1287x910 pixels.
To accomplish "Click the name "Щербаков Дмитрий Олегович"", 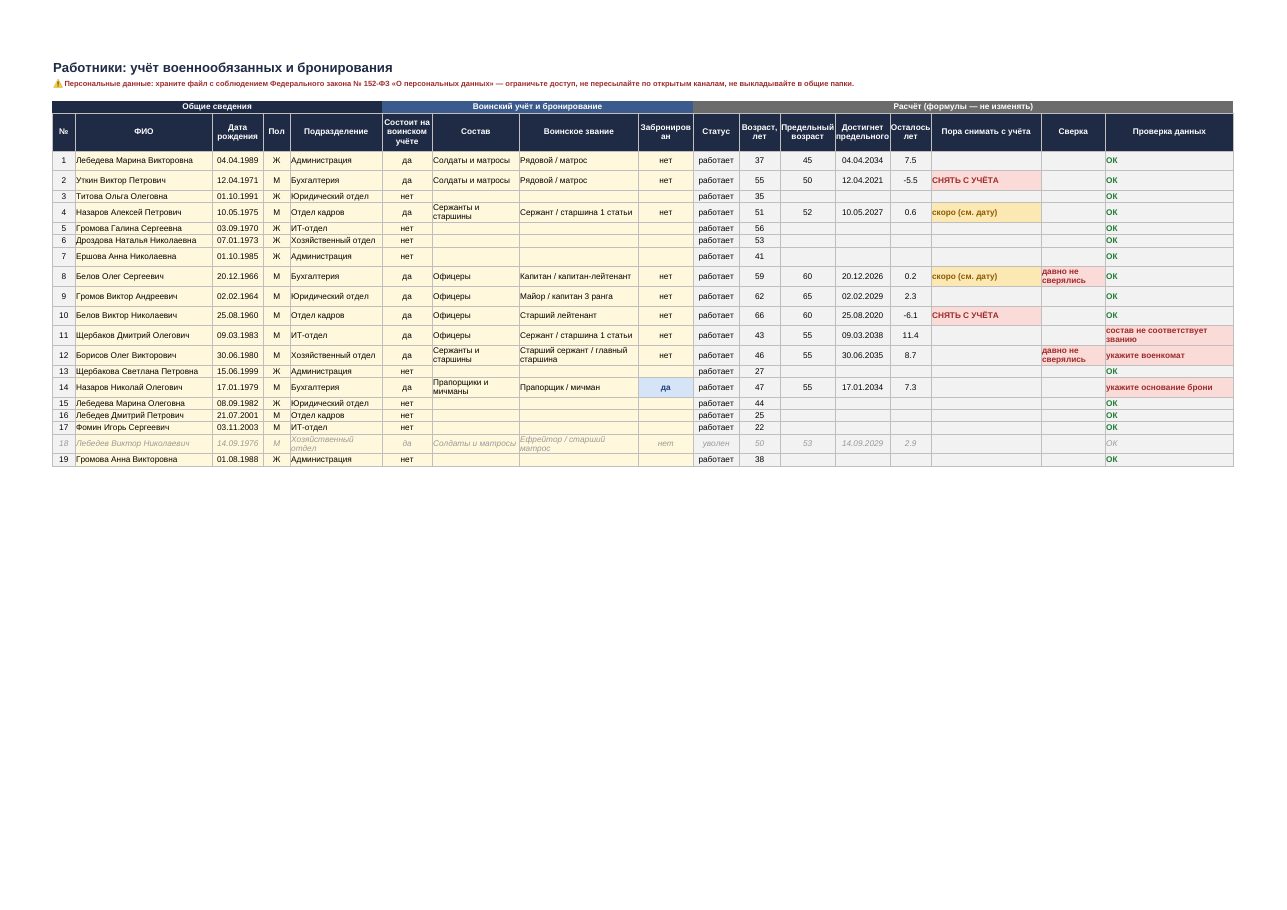I will [x=133, y=336].
